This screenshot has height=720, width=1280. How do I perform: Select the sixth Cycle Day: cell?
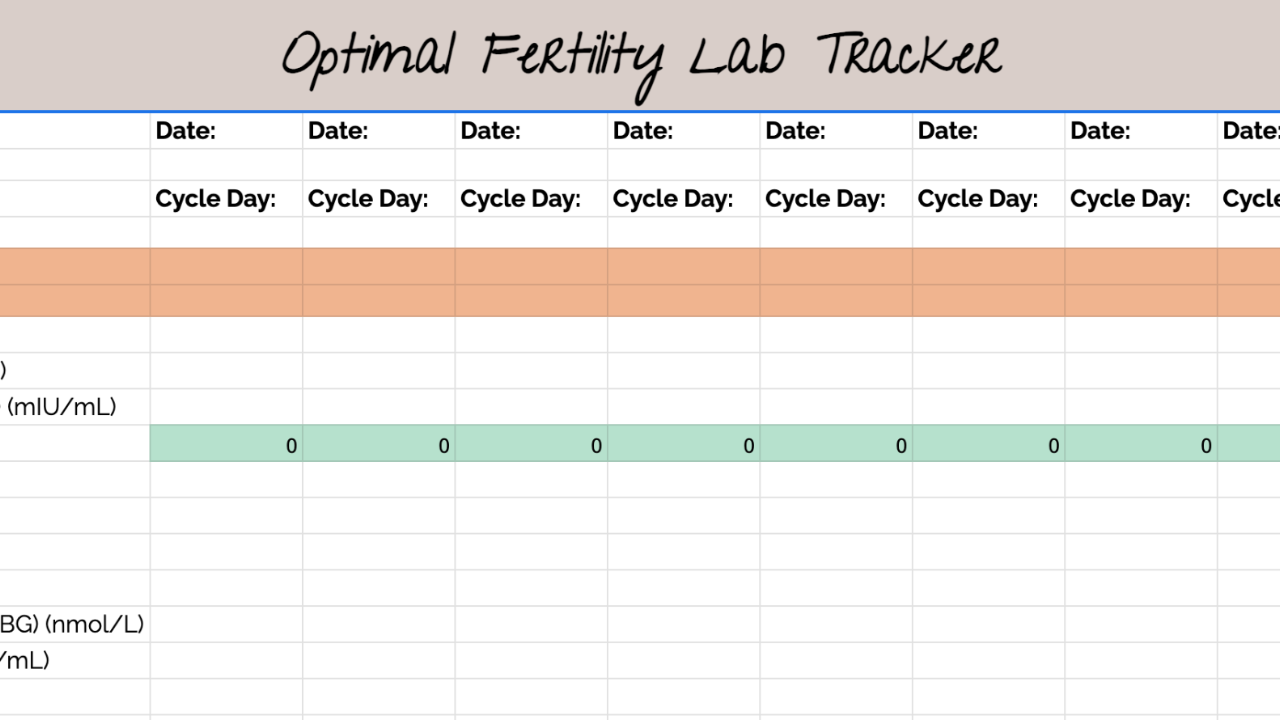tap(988, 199)
